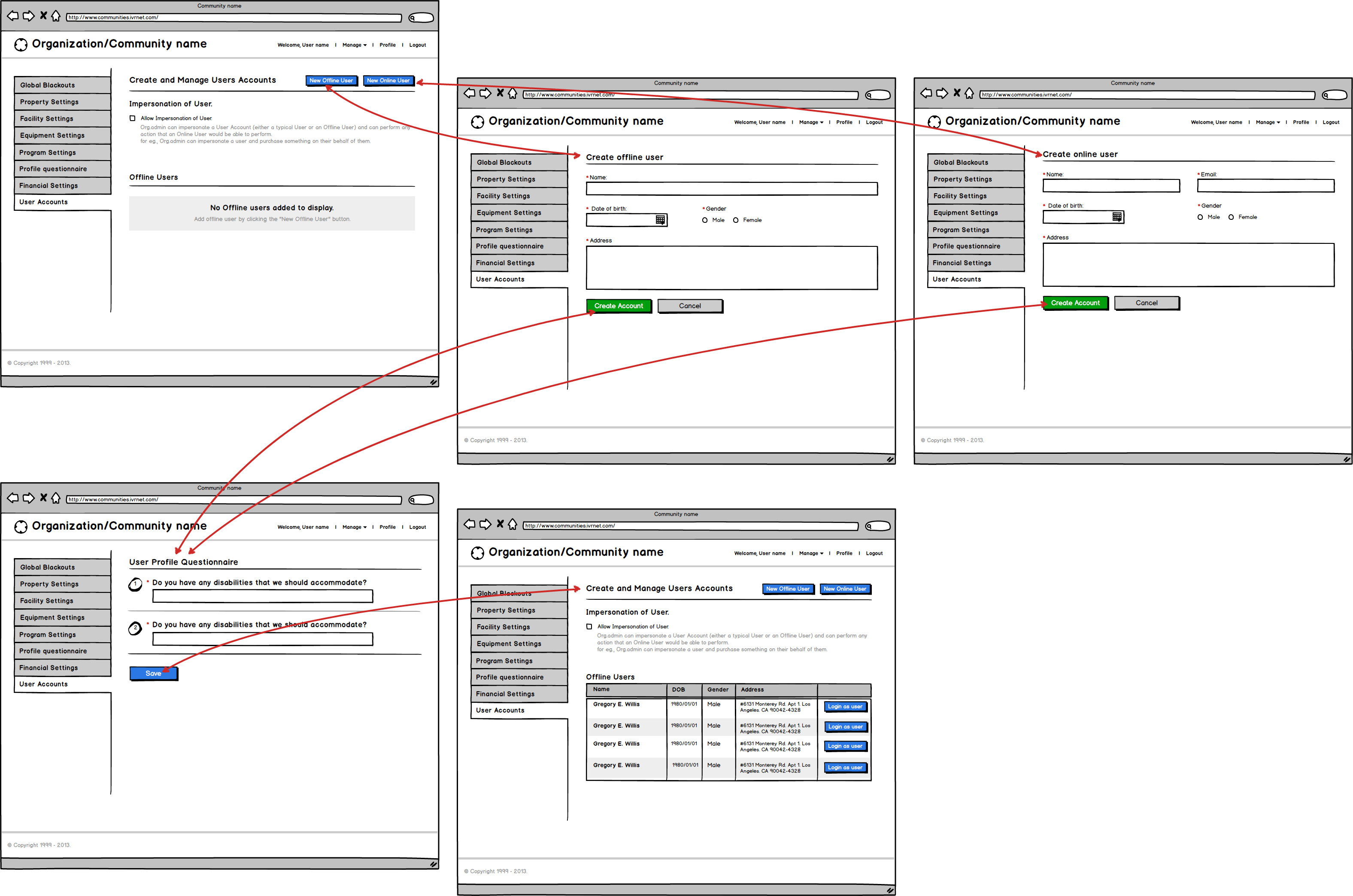Open Manage dropdown on User Profile Questionnaire page

(x=354, y=528)
